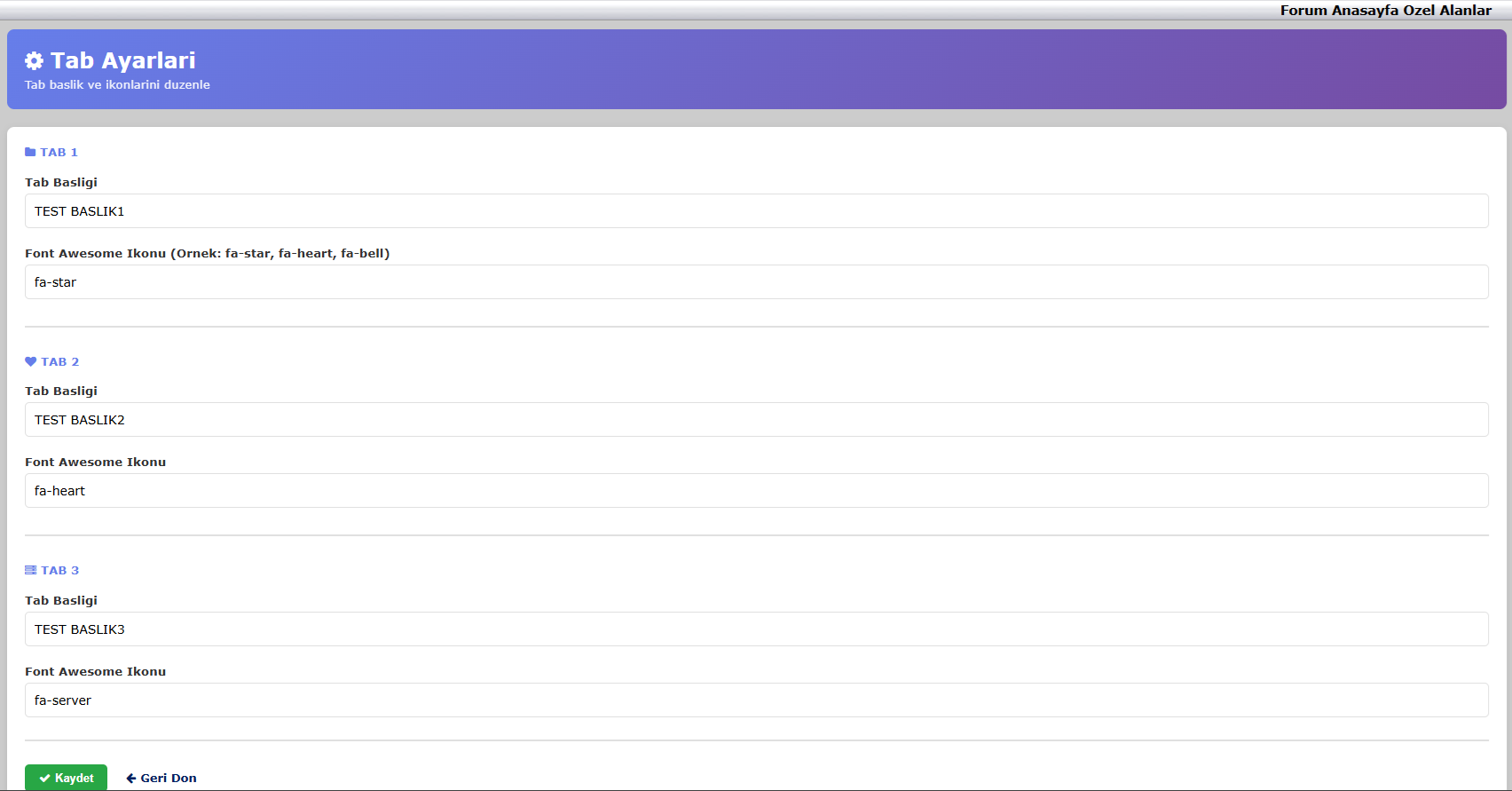This screenshot has height=791, width=1512.
Task: Click the heart icon next to TAB 2
Action: tap(31, 361)
